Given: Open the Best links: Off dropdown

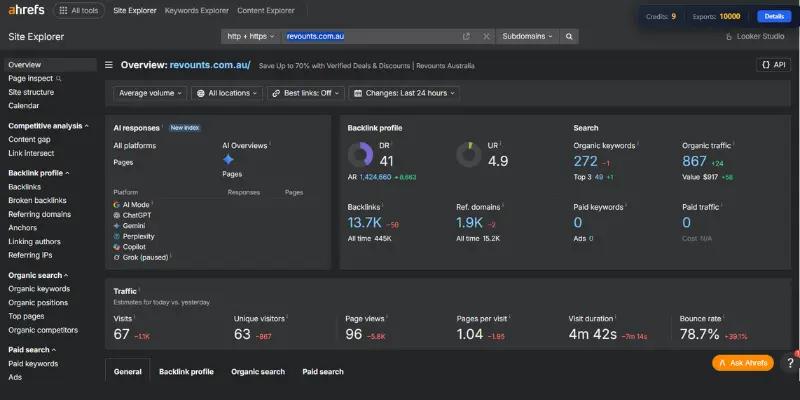Looking at the screenshot, I should coord(306,93).
